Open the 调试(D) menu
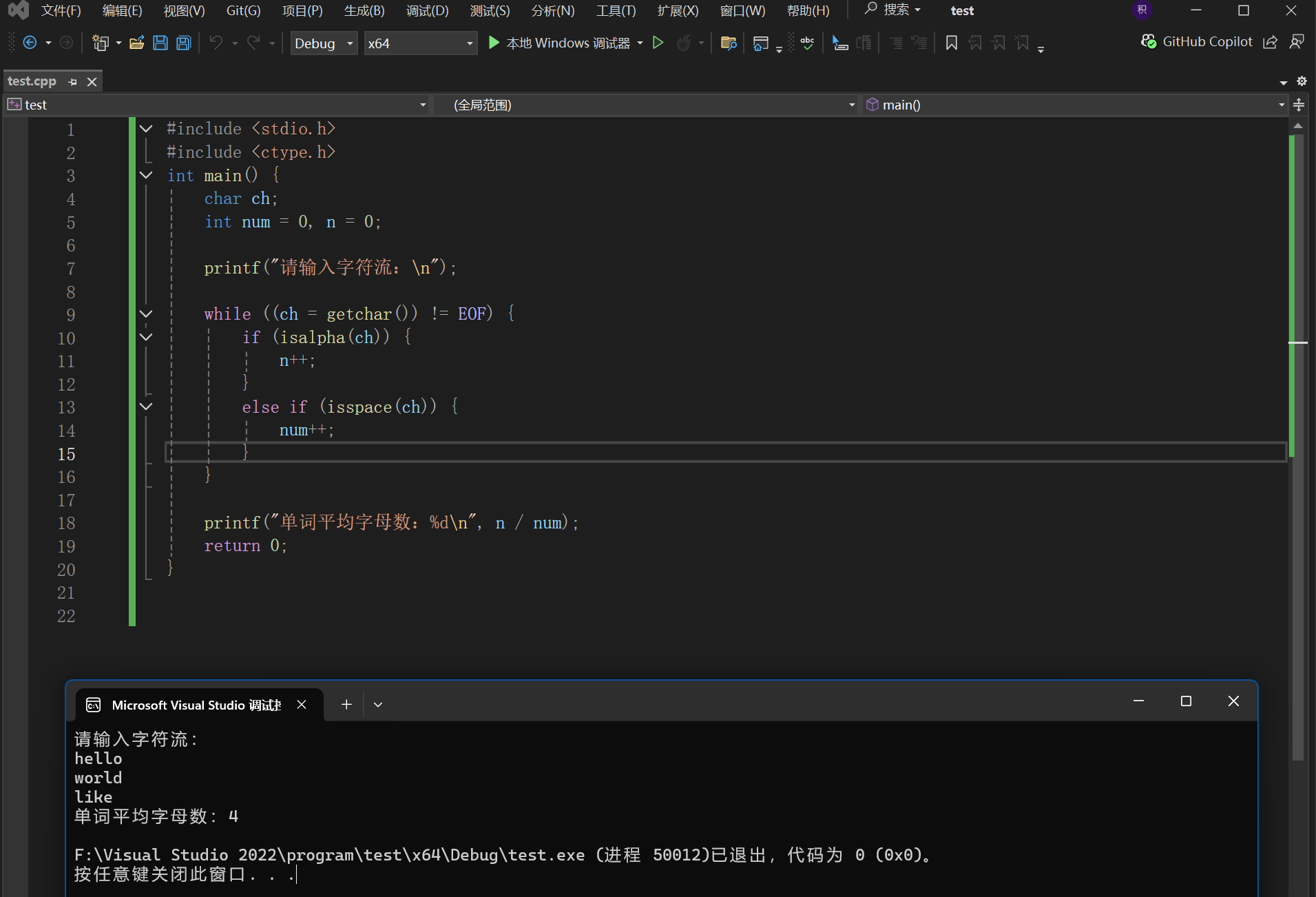Screen dimensions: 1316x897 428,10
